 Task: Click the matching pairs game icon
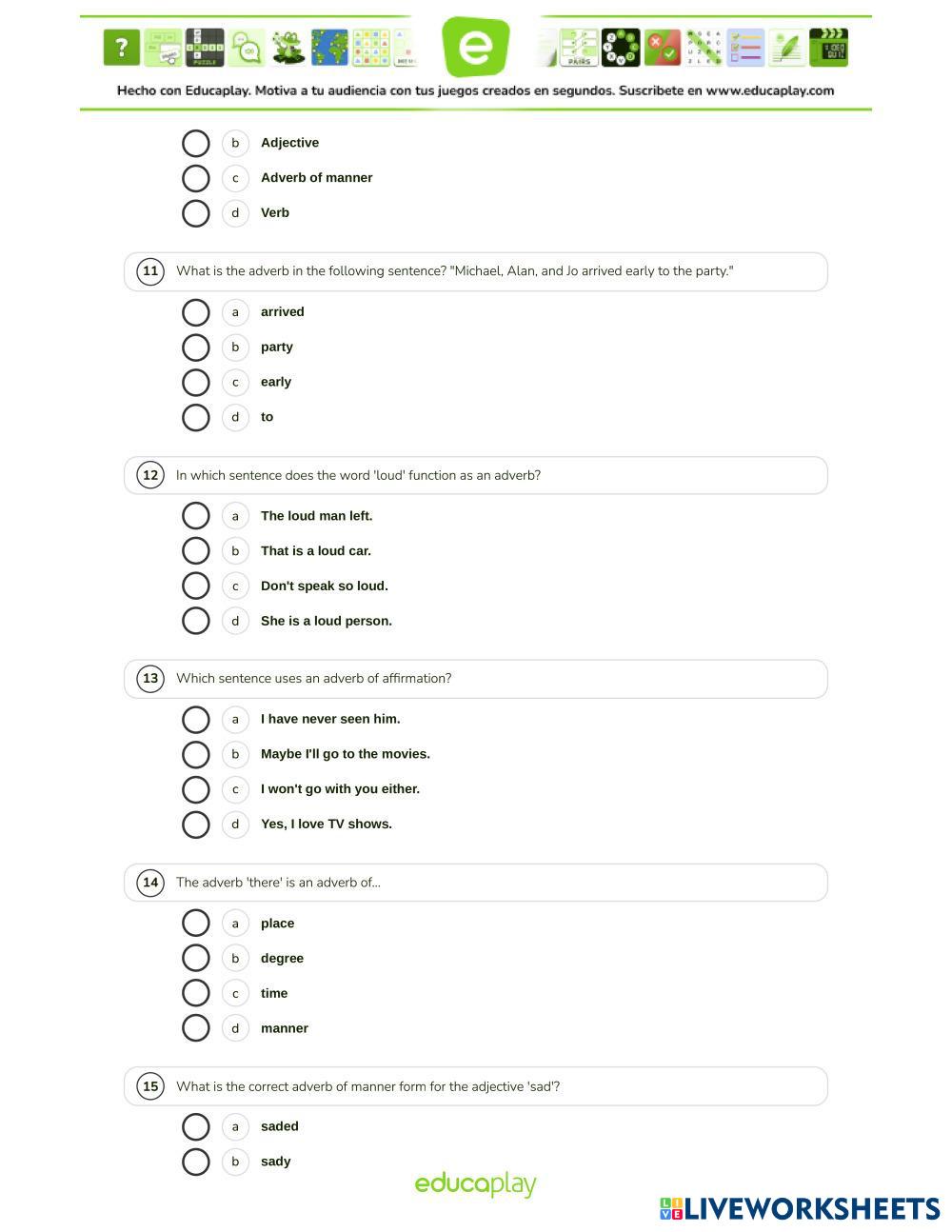pos(579,48)
